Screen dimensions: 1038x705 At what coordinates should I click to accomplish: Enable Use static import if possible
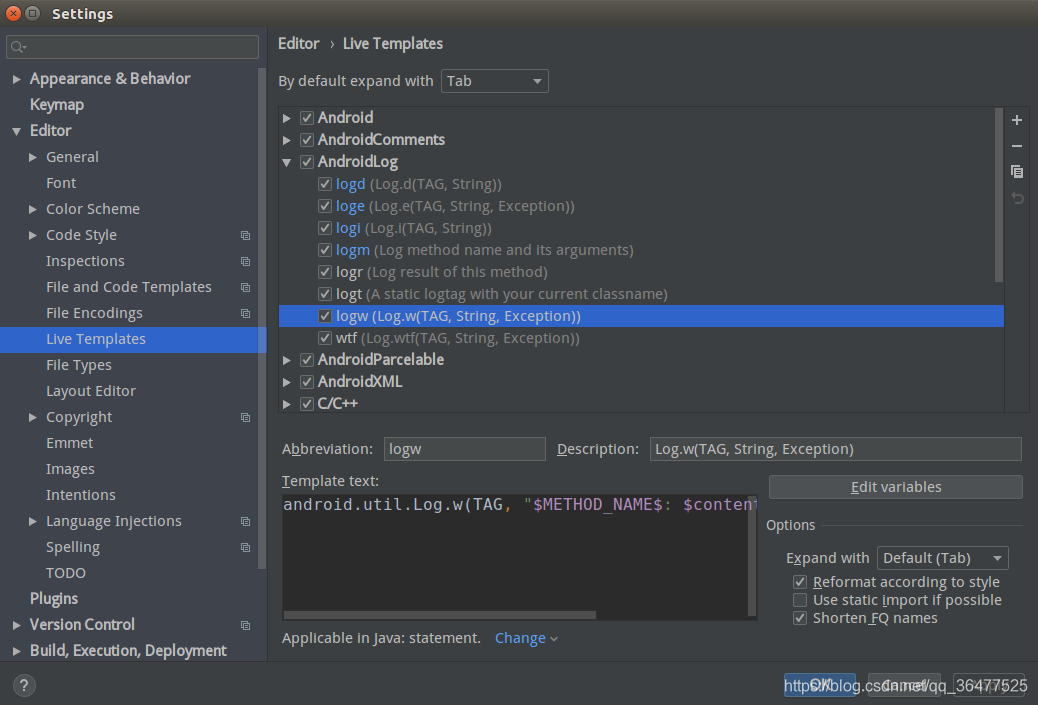[800, 600]
